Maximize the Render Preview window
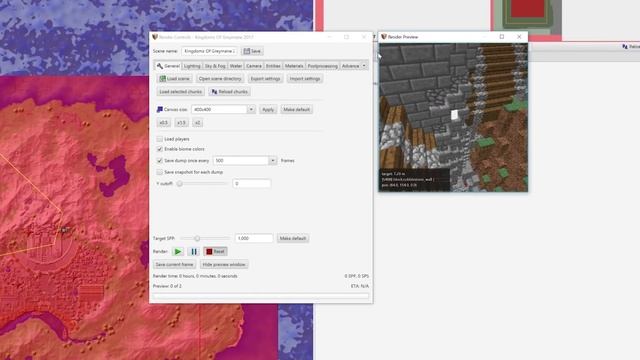Image resolution: width=640 pixels, height=360 pixels. click(x=502, y=37)
